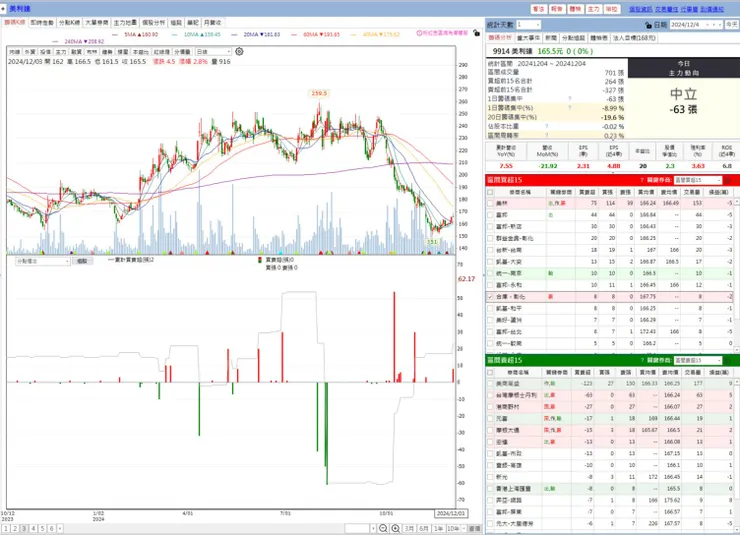
Task: Zoom out the chart with the minus magnifier
Action: (x=384, y=528)
